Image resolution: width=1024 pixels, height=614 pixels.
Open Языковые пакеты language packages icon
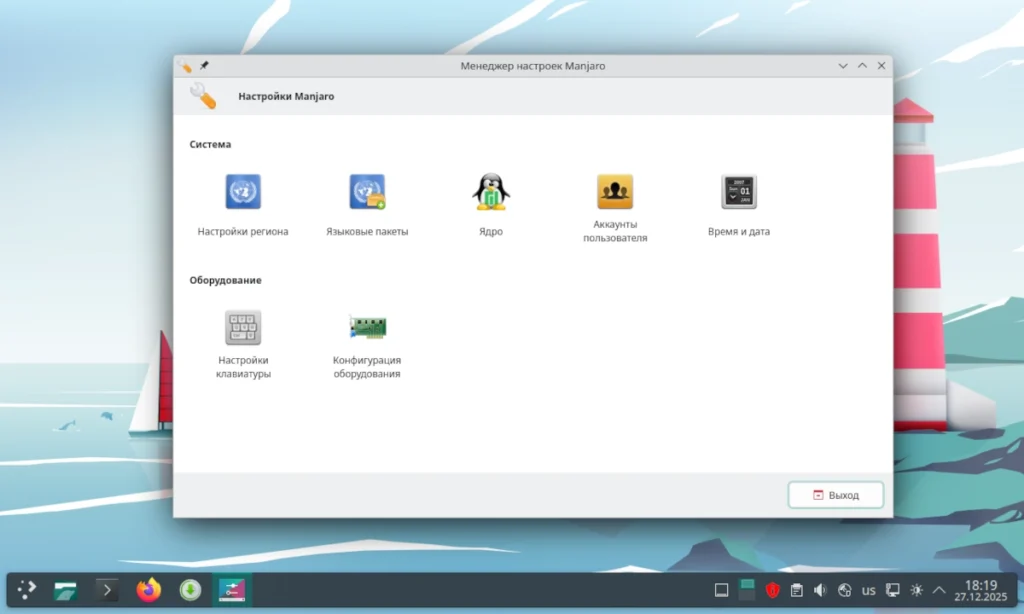pos(367,191)
